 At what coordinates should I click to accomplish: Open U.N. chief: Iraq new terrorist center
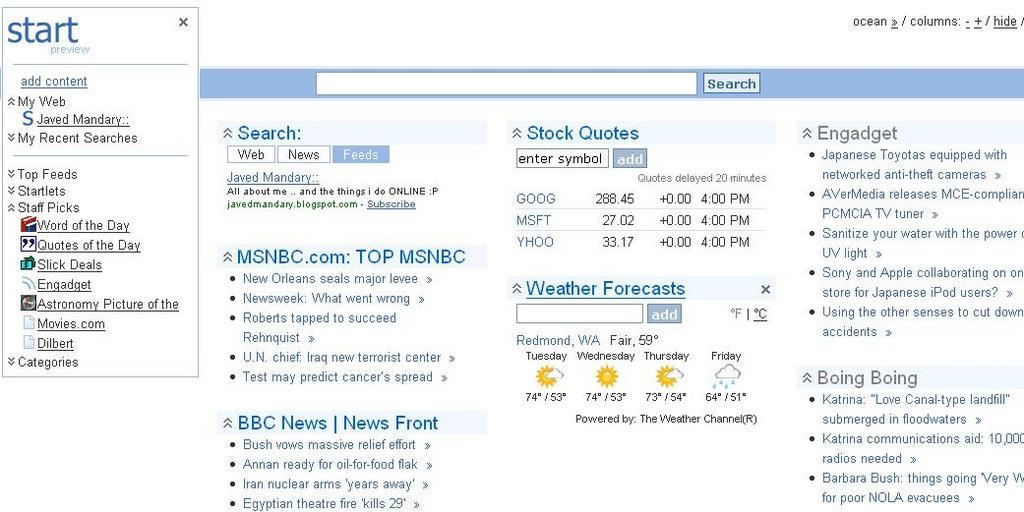click(x=342, y=357)
